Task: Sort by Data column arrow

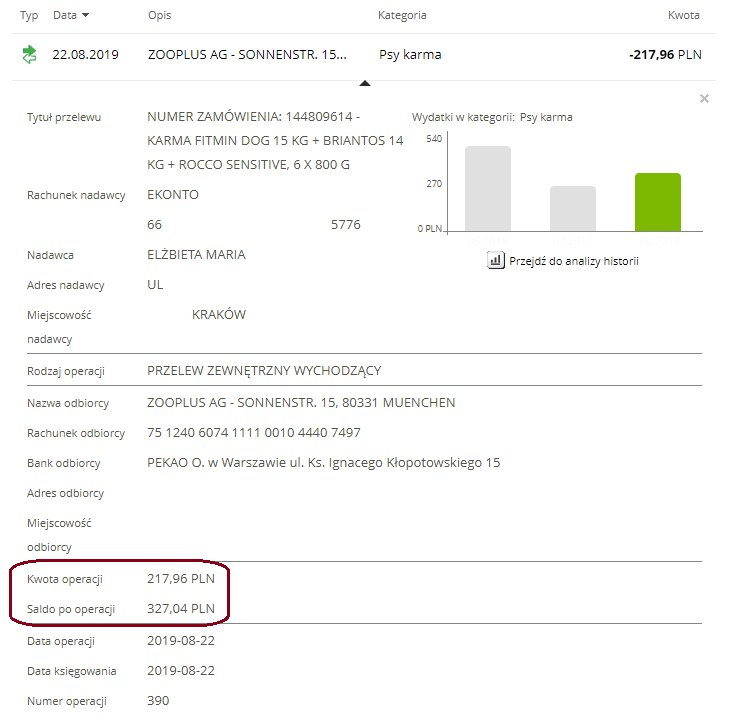Action: (86, 15)
